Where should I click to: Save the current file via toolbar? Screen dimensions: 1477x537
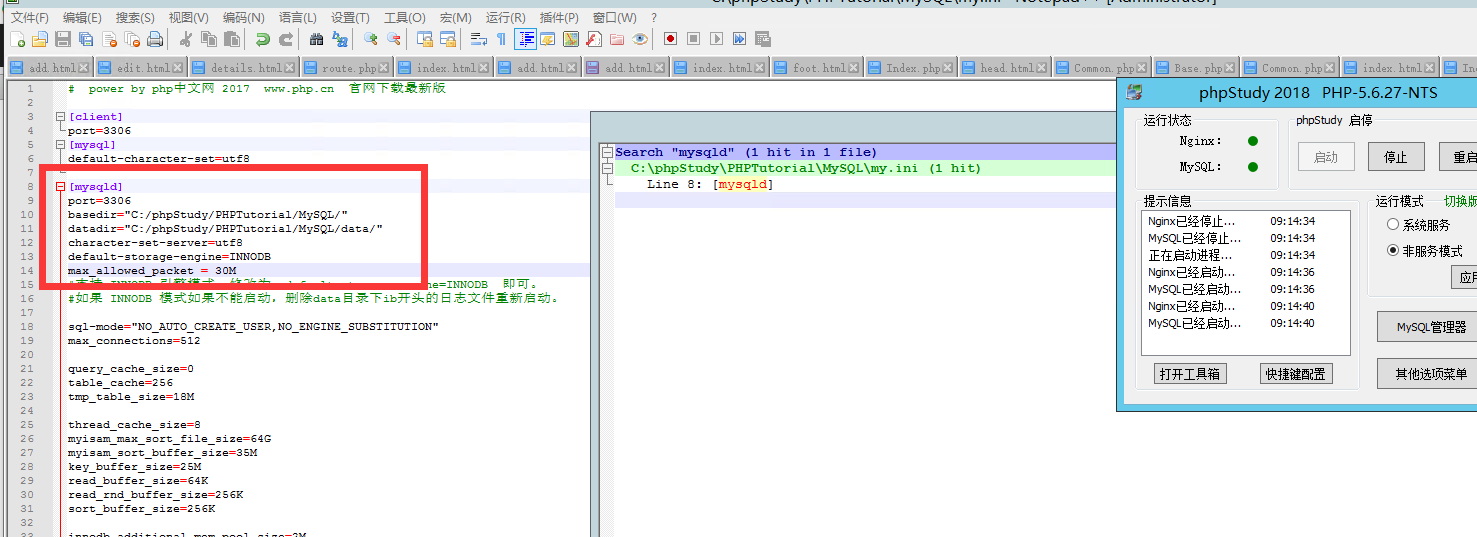click(63, 39)
